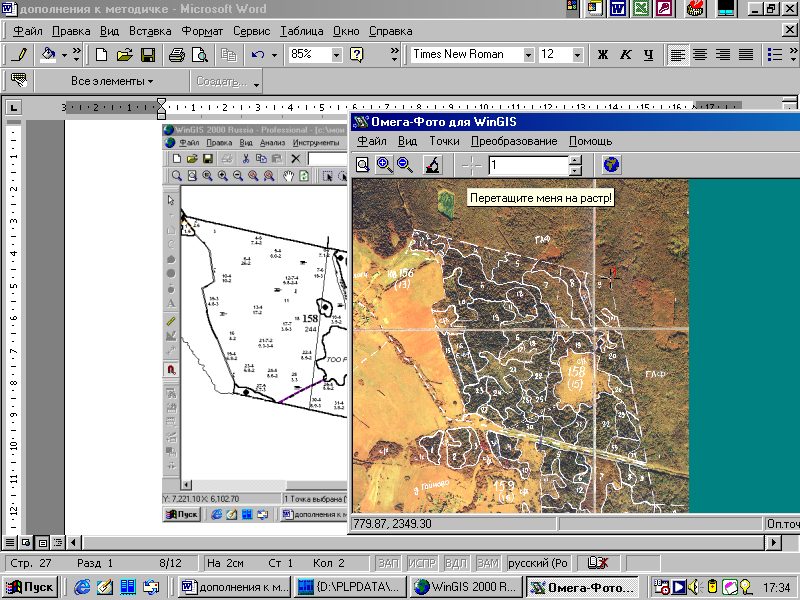Click the русский language status indicator
The height and width of the screenshot is (600, 800).
[x=538, y=563]
